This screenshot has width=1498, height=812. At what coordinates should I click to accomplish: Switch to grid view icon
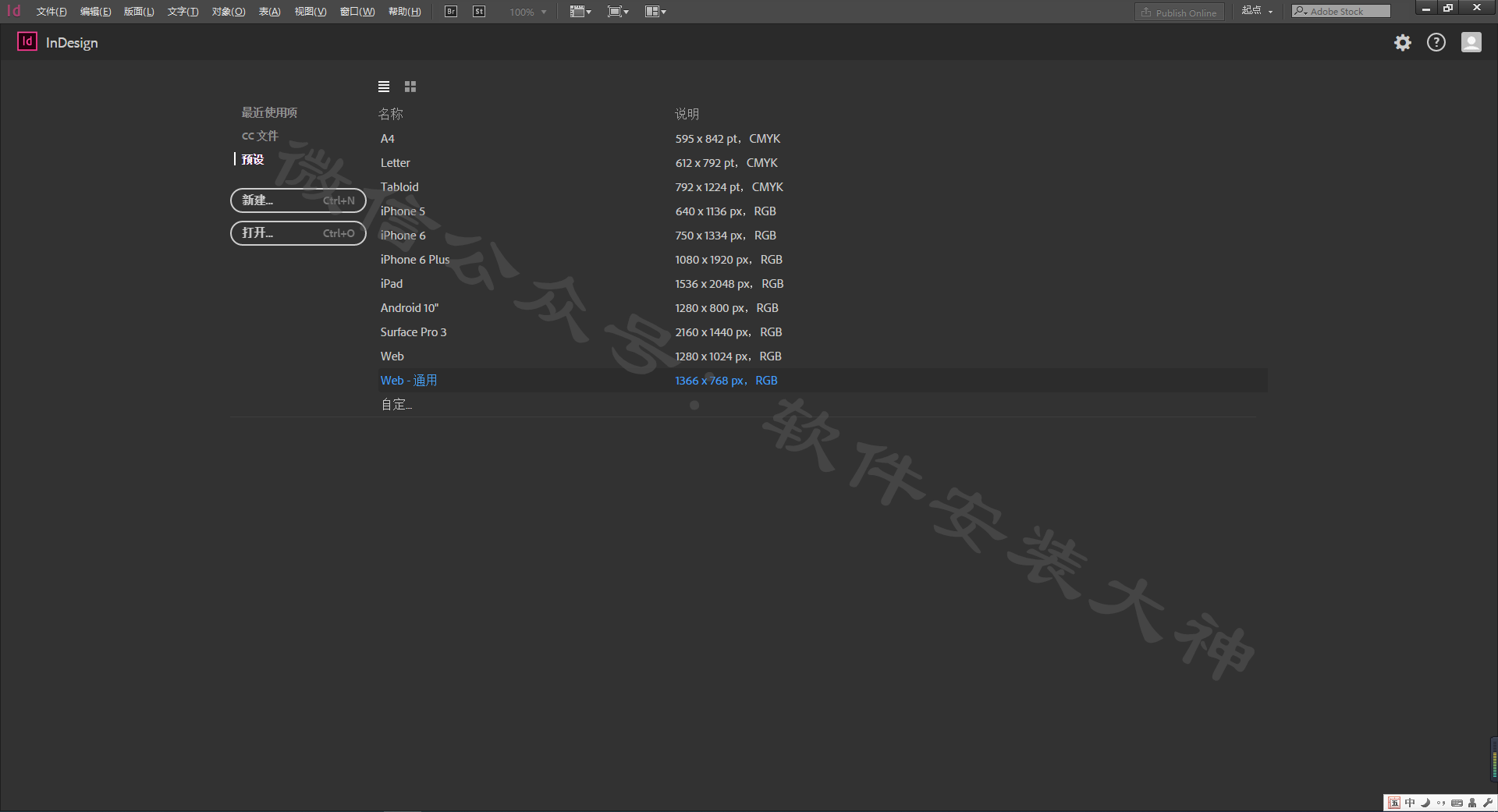pyautogui.click(x=410, y=87)
